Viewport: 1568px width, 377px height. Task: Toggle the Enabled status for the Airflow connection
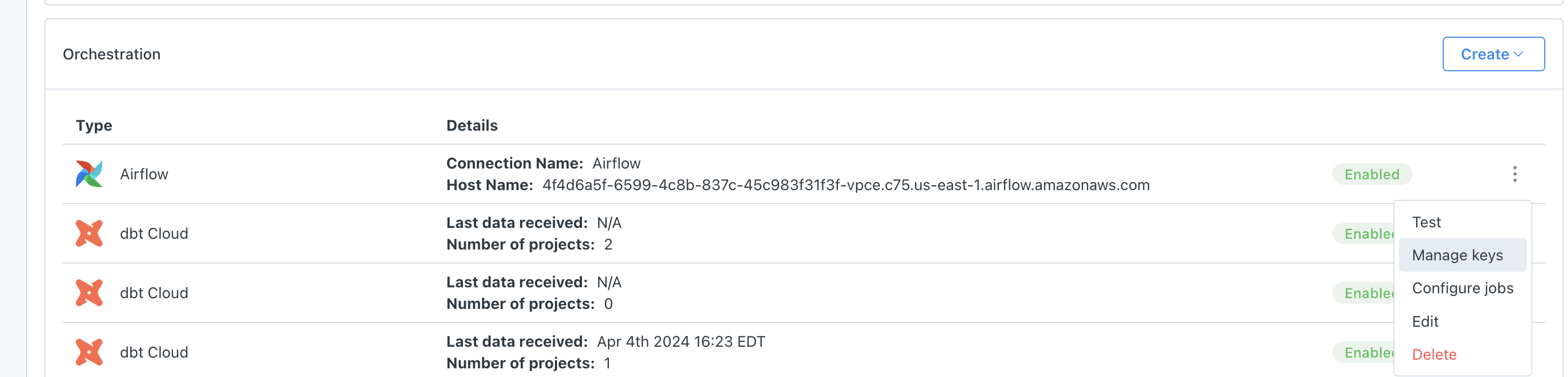pos(1371,174)
